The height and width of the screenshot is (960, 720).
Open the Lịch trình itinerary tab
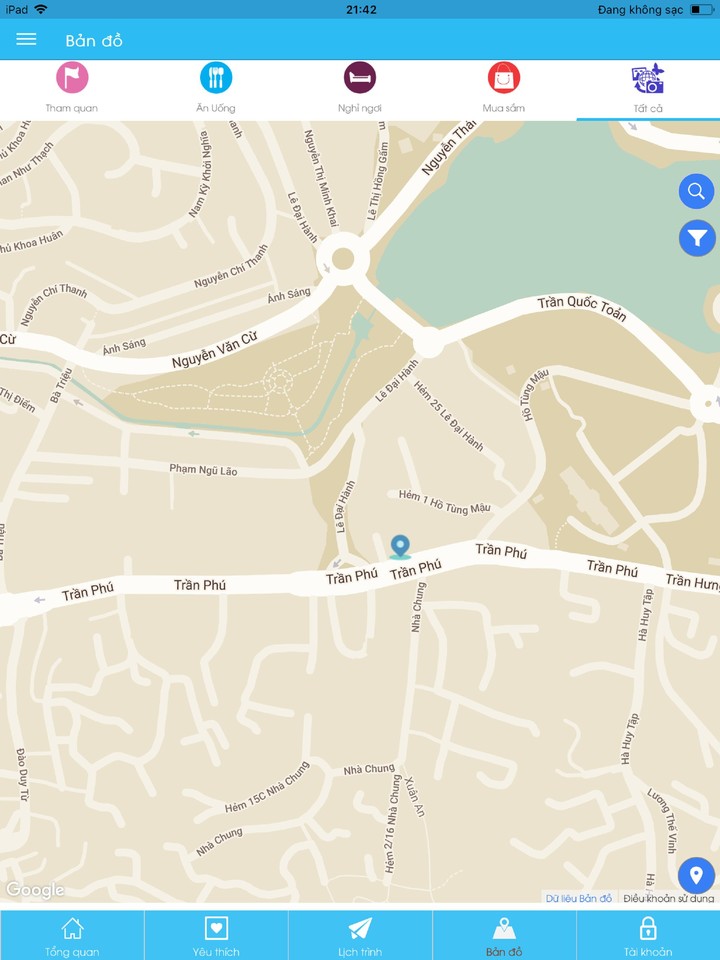click(x=359, y=936)
